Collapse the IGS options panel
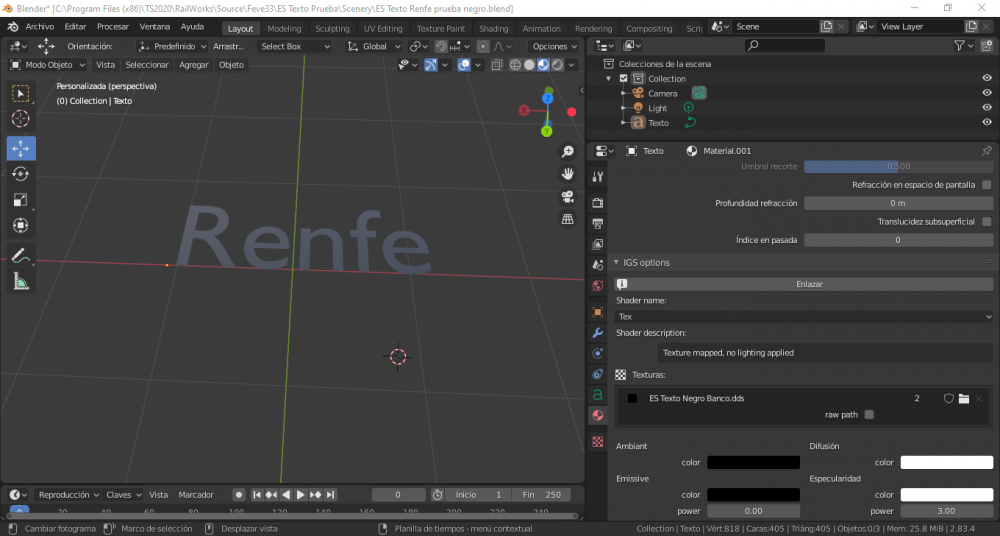 pos(616,263)
